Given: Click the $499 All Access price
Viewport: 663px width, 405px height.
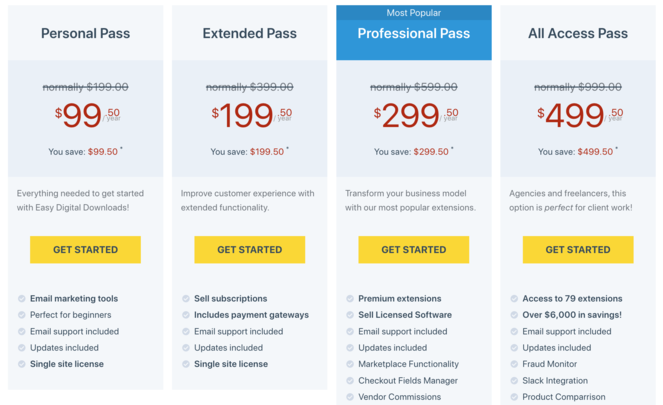Looking at the screenshot, I should [x=581, y=115].
